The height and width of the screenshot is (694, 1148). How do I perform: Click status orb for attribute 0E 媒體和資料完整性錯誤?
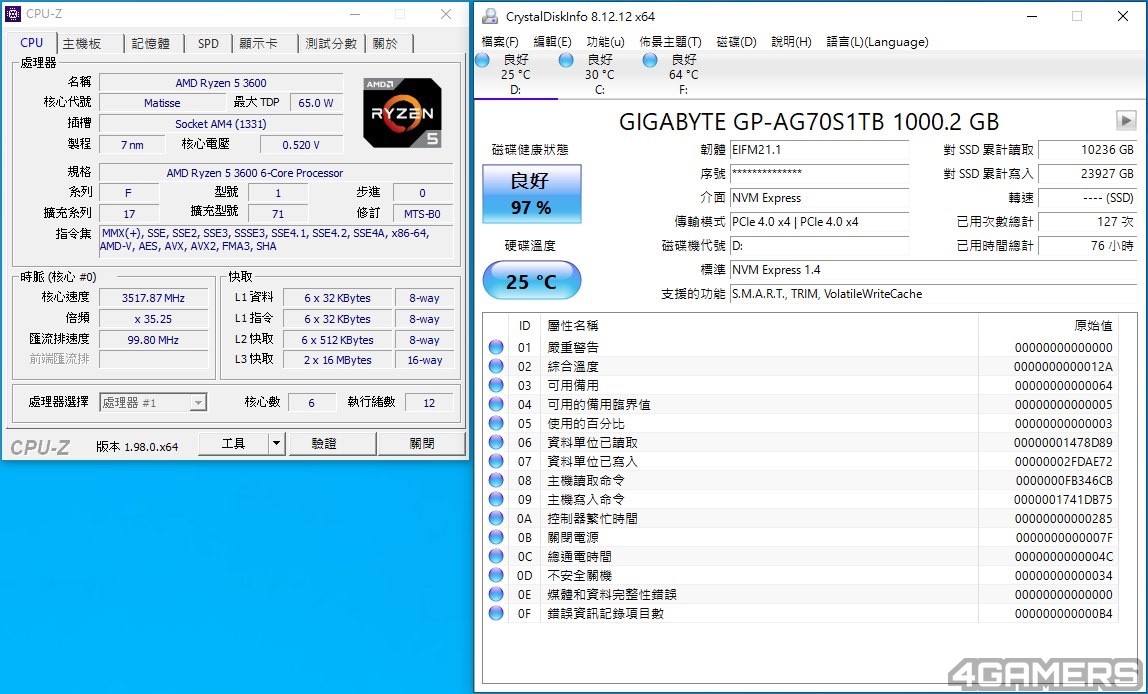(x=496, y=594)
